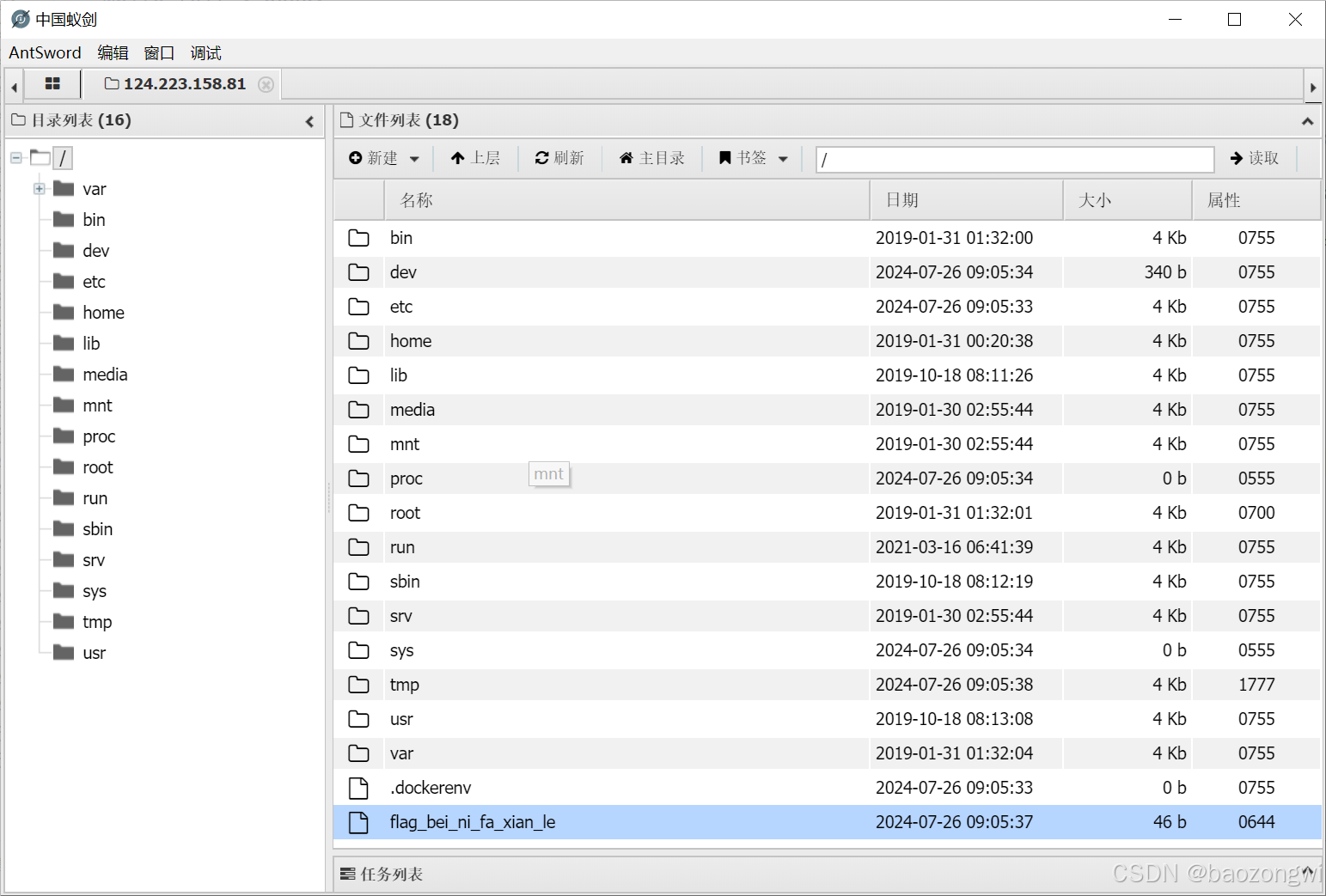Viewport: 1326px width, 896px height.
Task: Go up one level with 上层
Action: (x=475, y=158)
